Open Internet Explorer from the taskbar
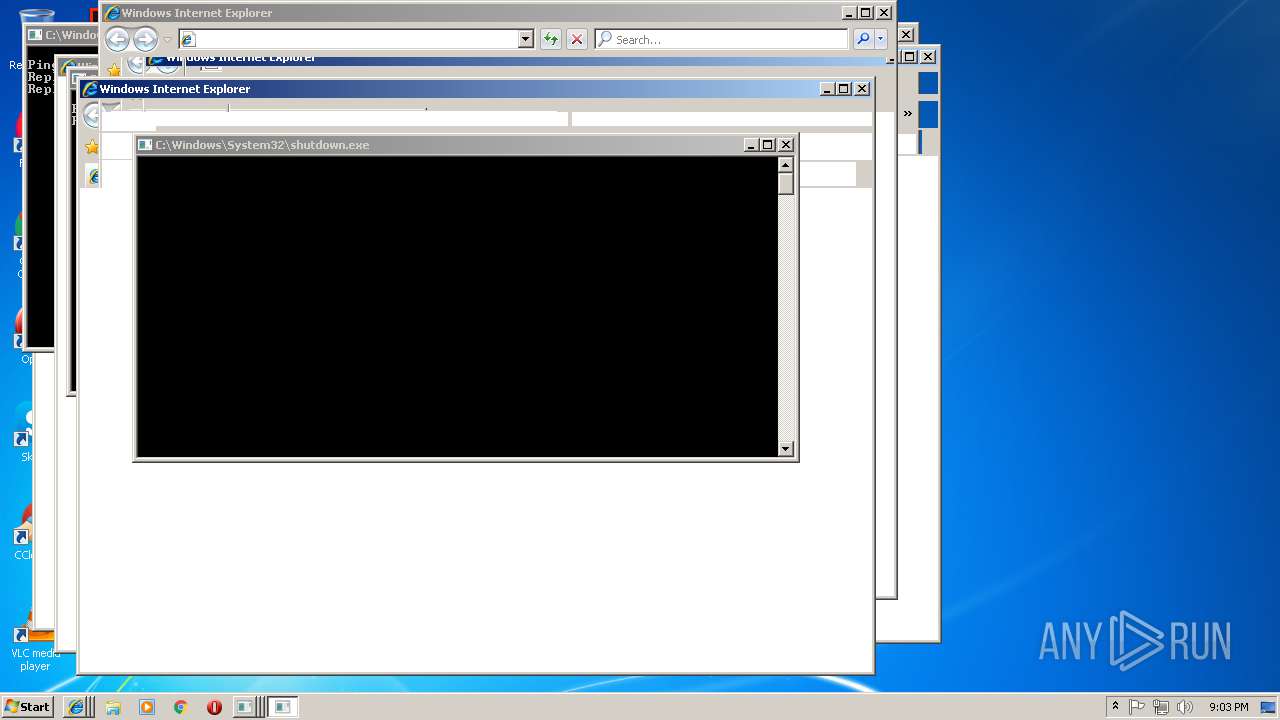Screen dimensions: 1280x720 click(76, 707)
